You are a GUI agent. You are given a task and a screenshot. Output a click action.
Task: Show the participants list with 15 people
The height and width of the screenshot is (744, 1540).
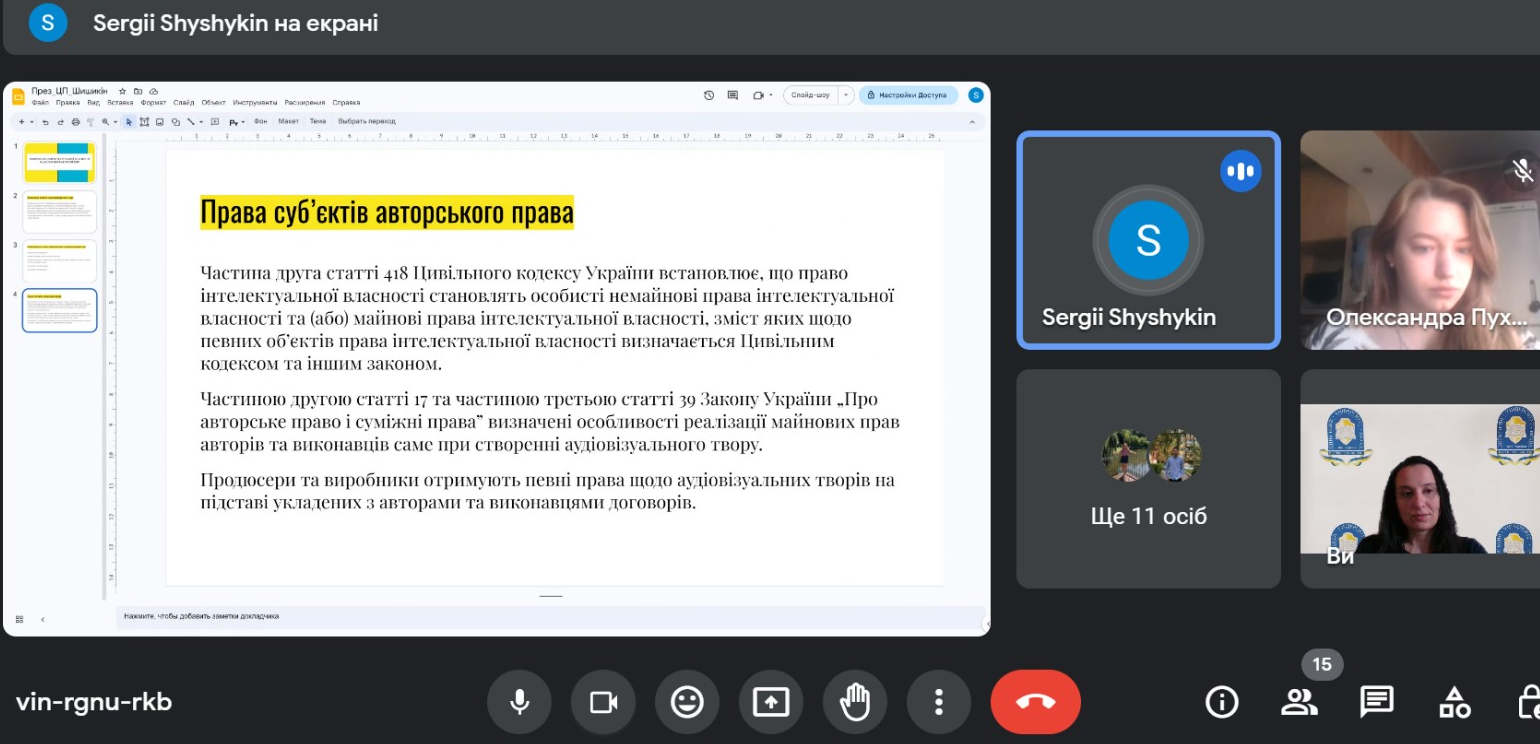click(x=1299, y=702)
